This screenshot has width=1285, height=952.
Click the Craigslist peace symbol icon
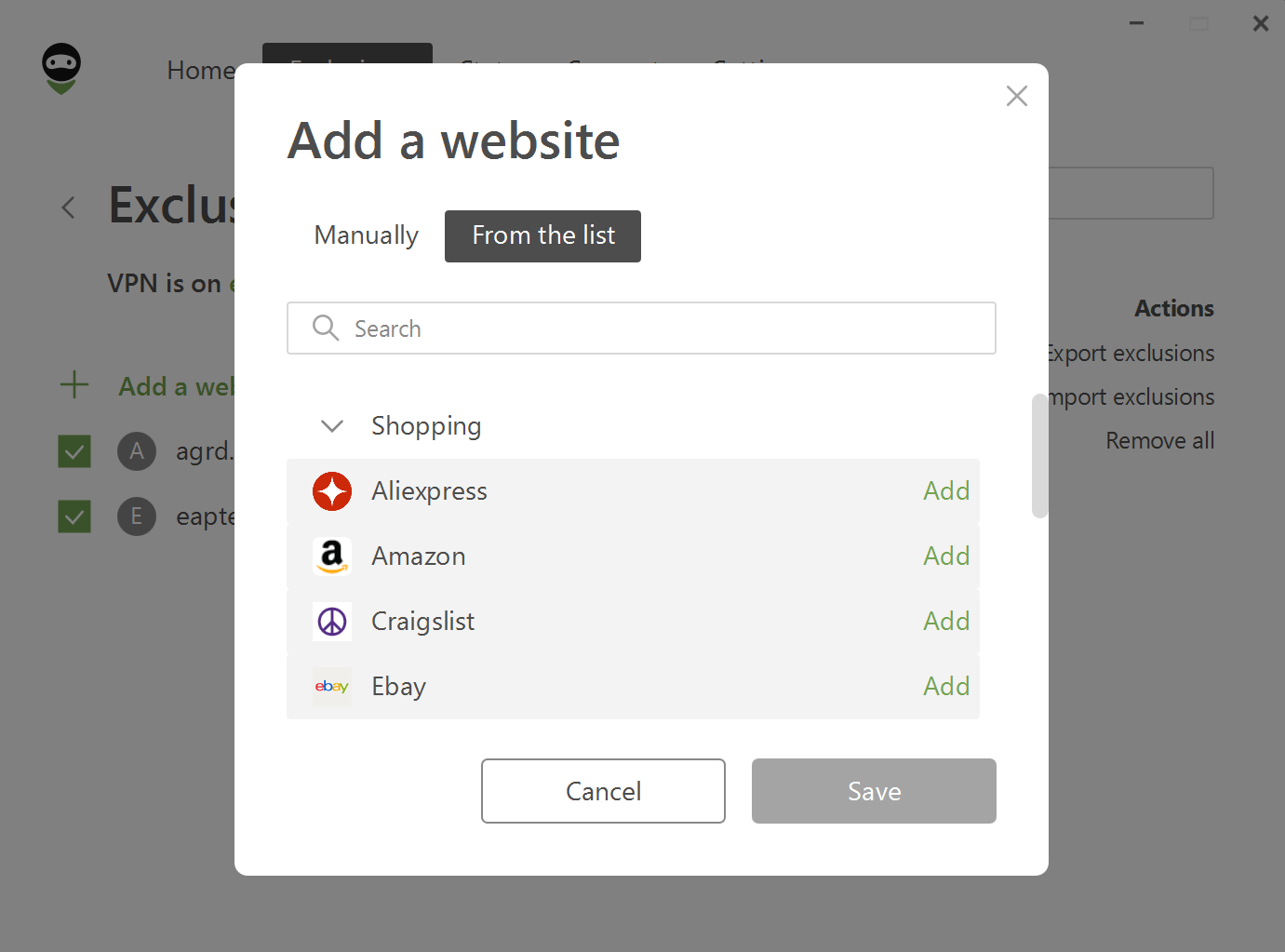click(332, 622)
